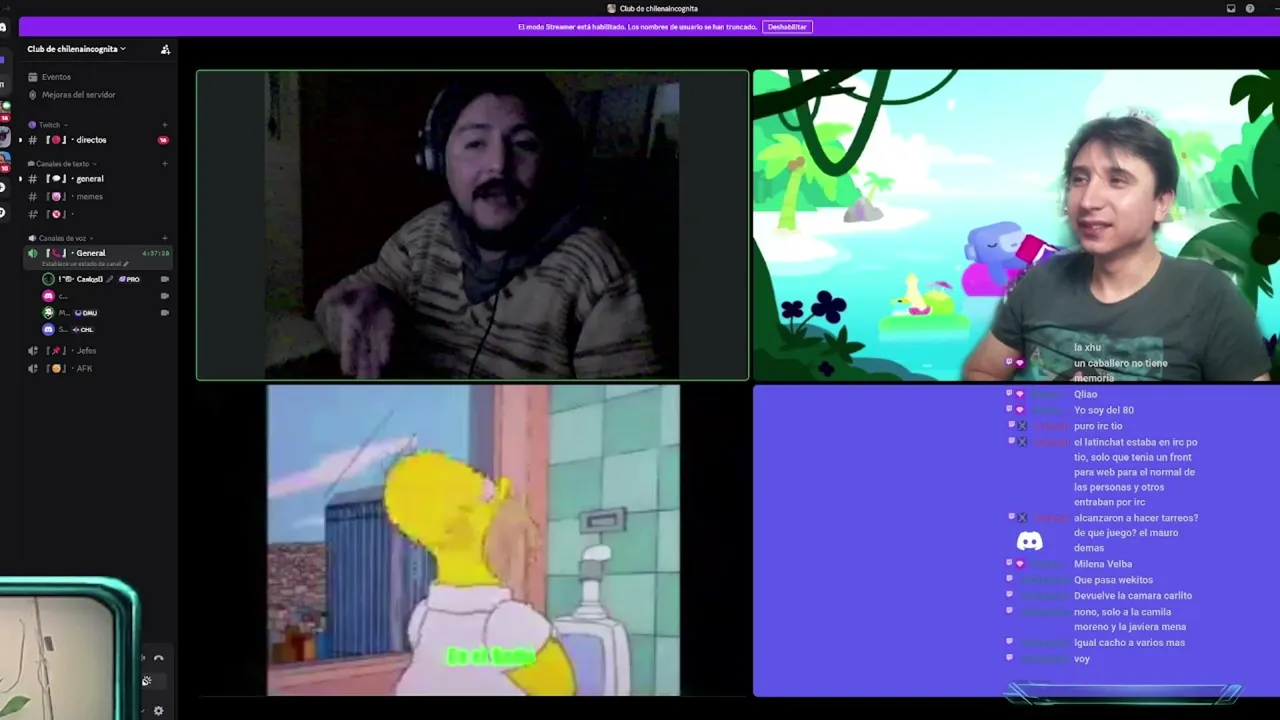Open the inbox icon in the title bar
1280x720 pixels.
point(1231,8)
